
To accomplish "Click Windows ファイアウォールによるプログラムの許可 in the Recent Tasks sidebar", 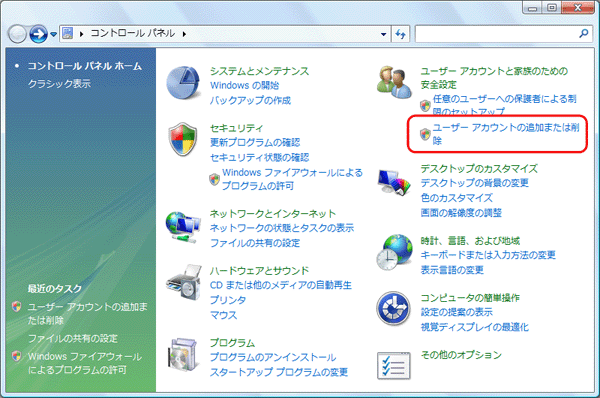I will click(x=85, y=363).
